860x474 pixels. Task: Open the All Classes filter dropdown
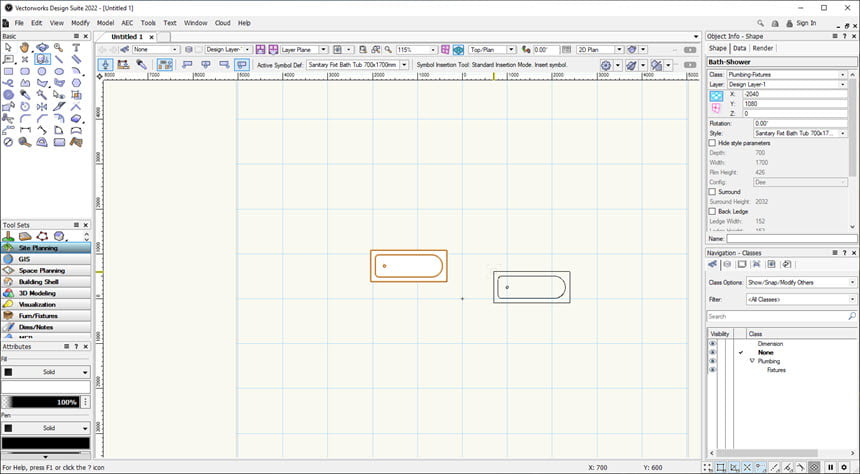click(801, 300)
